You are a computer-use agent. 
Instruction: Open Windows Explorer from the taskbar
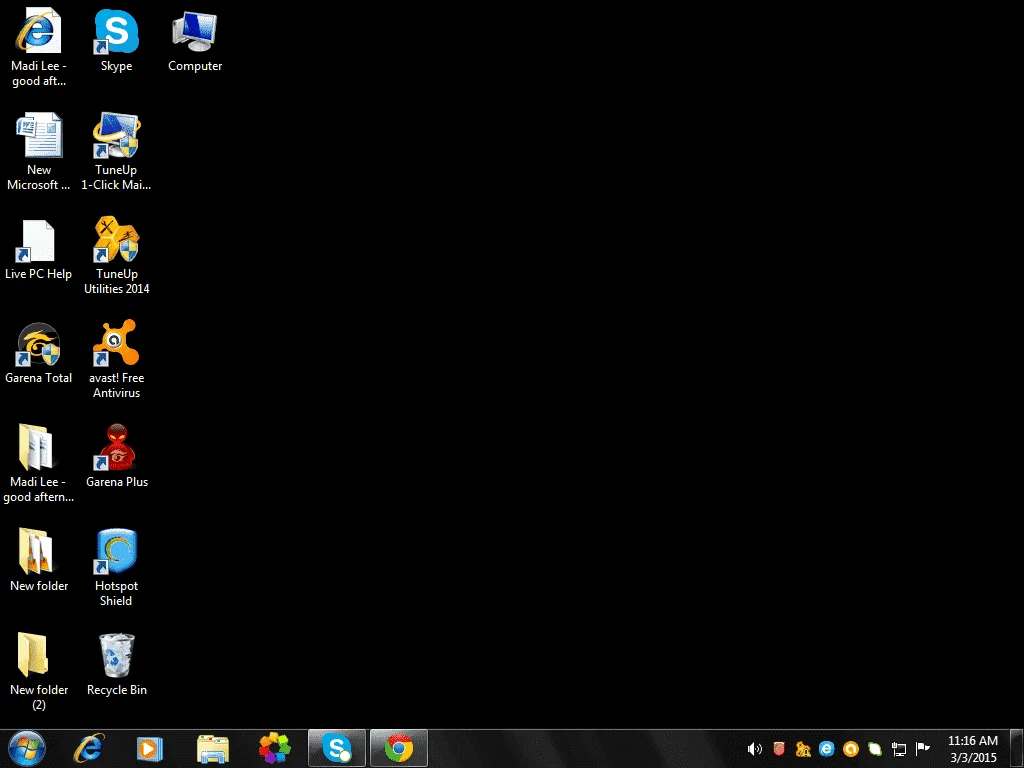point(213,748)
